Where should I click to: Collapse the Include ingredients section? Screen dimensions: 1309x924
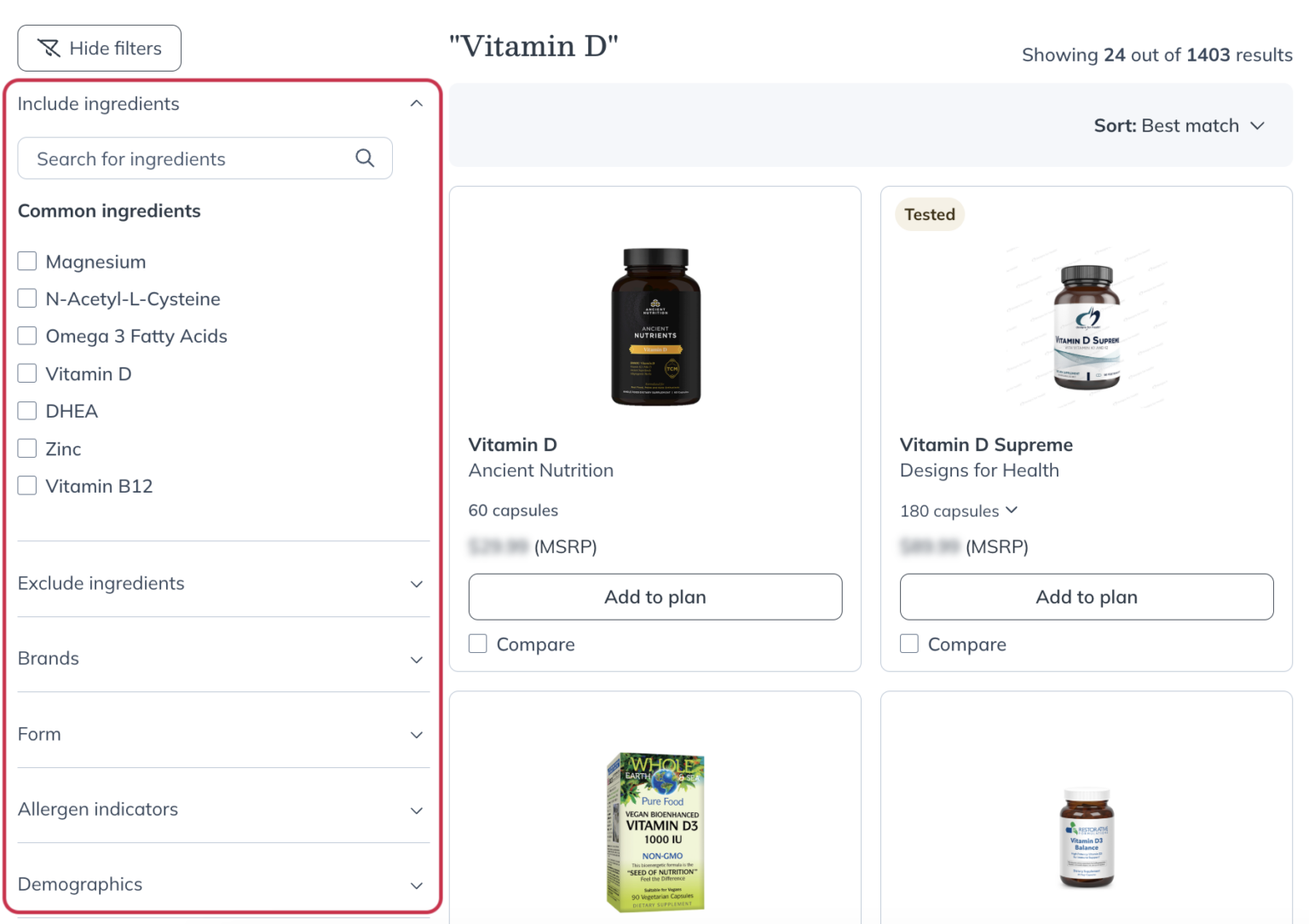pyautogui.click(x=416, y=104)
